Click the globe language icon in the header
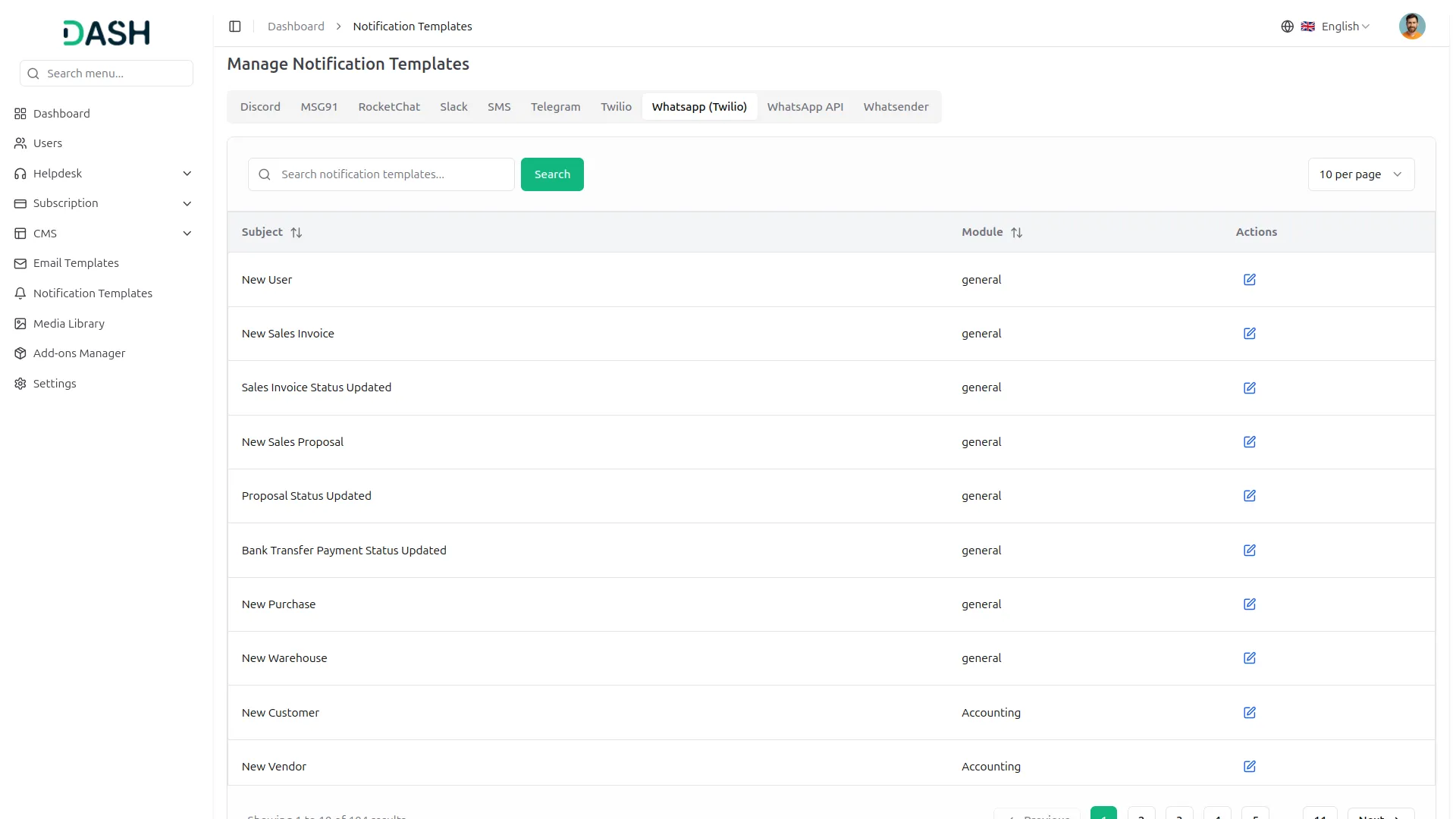The width and height of the screenshot is (1456, 819). click(1287, 26)
